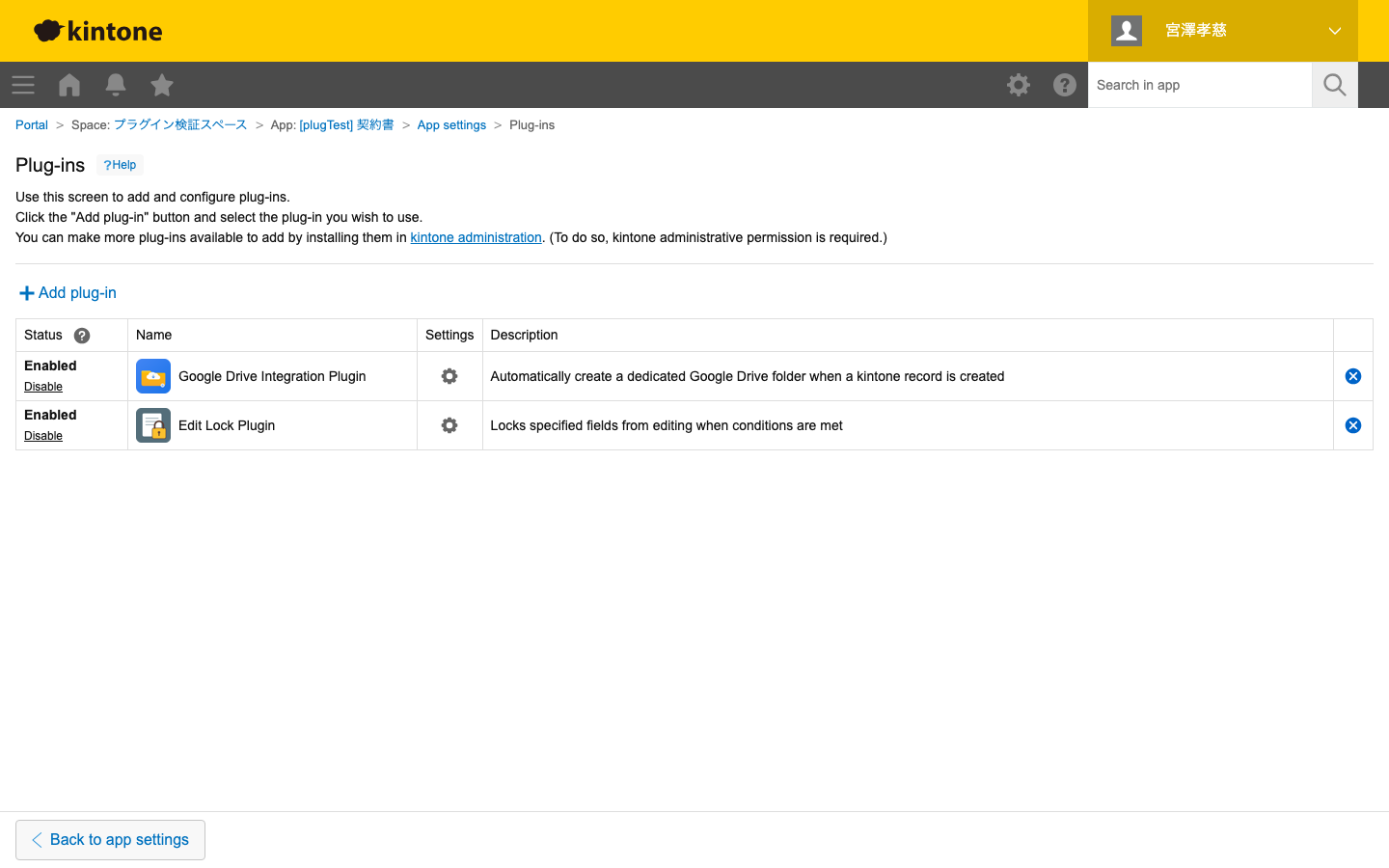Open settings for Google Drive Integration Plugin
Screen dimensions: 1389x868
click(x=449, y=376)
